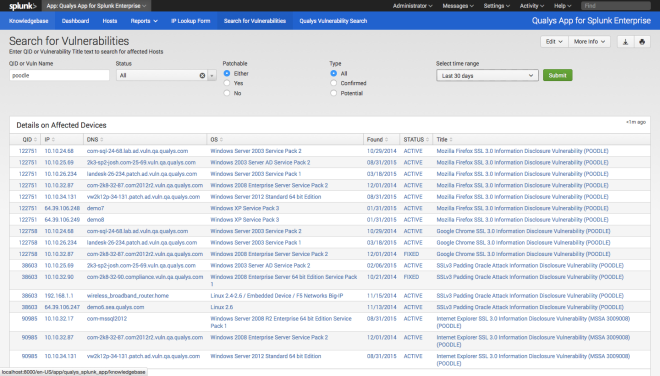Click the QID or Vuln Name input field
660x376 pixels.
59,75
